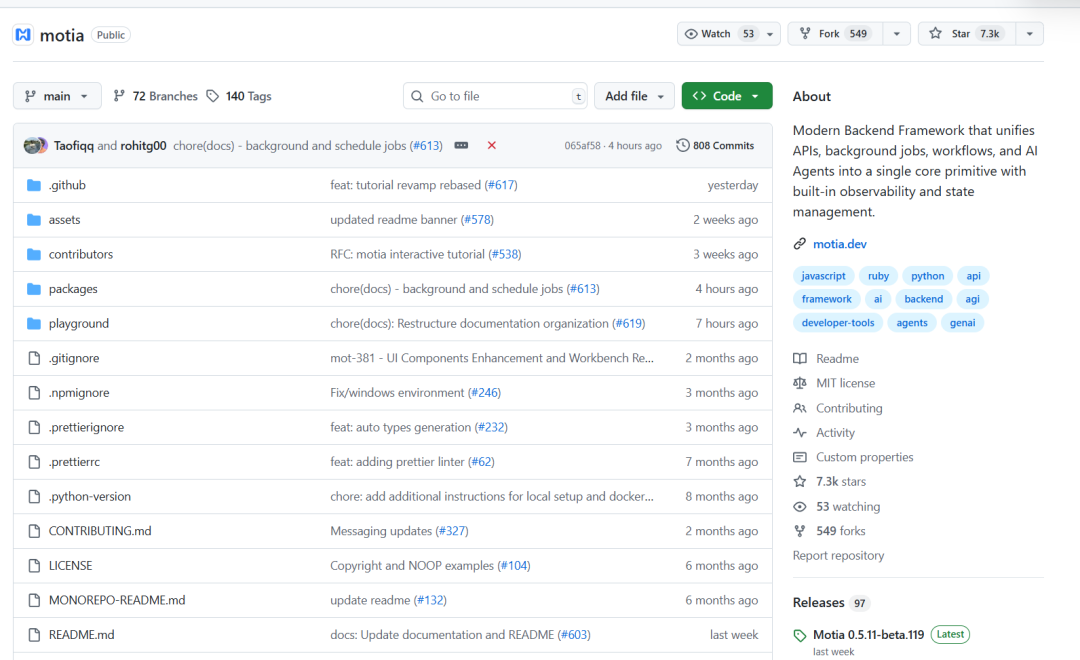Open the .prettierignore file
Image resolution: width=1080 pixels, height=660 pixels.
pos(86,427)
